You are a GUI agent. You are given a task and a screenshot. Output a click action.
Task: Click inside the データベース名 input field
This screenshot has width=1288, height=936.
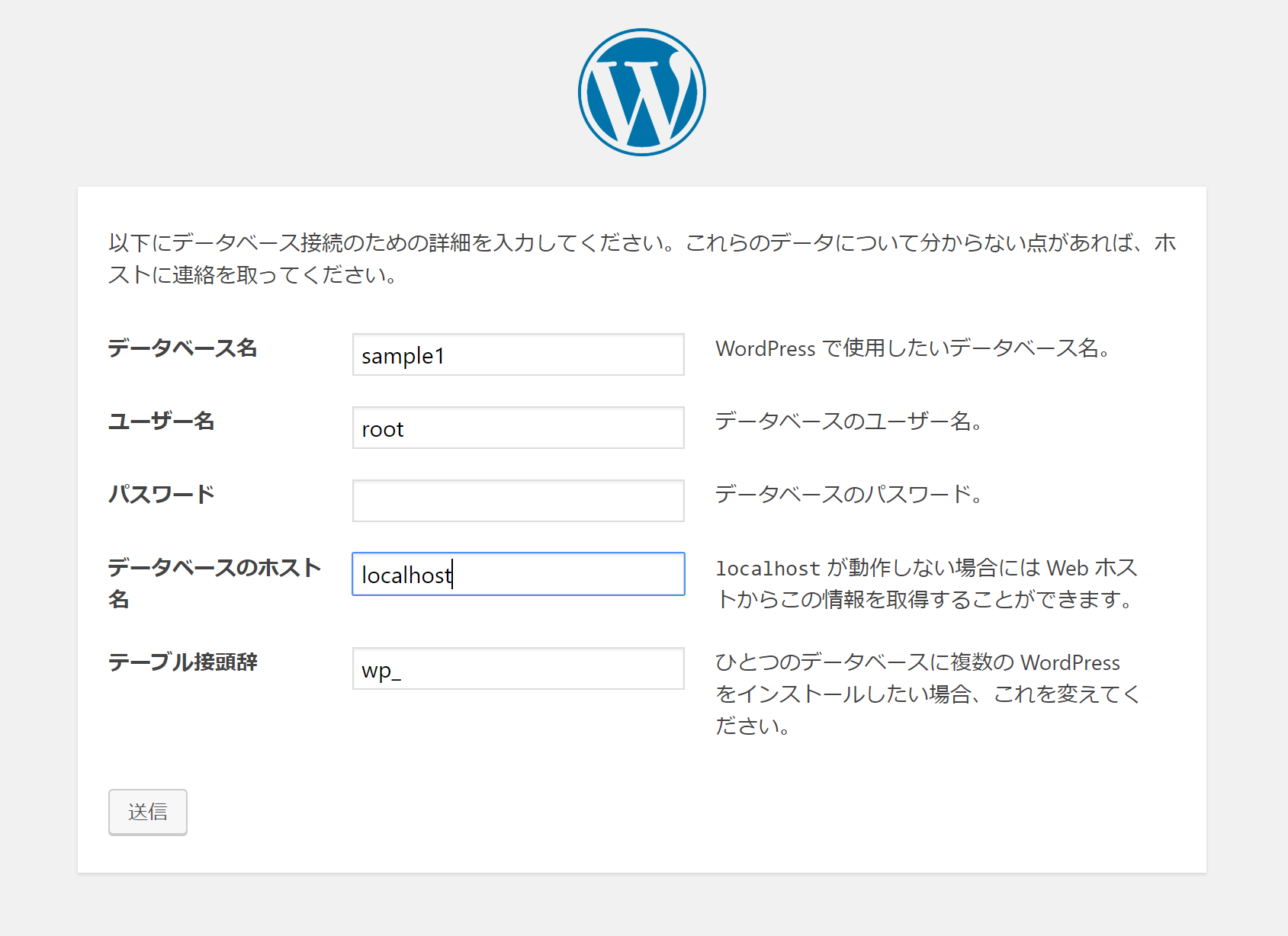(x=517, y=354)
